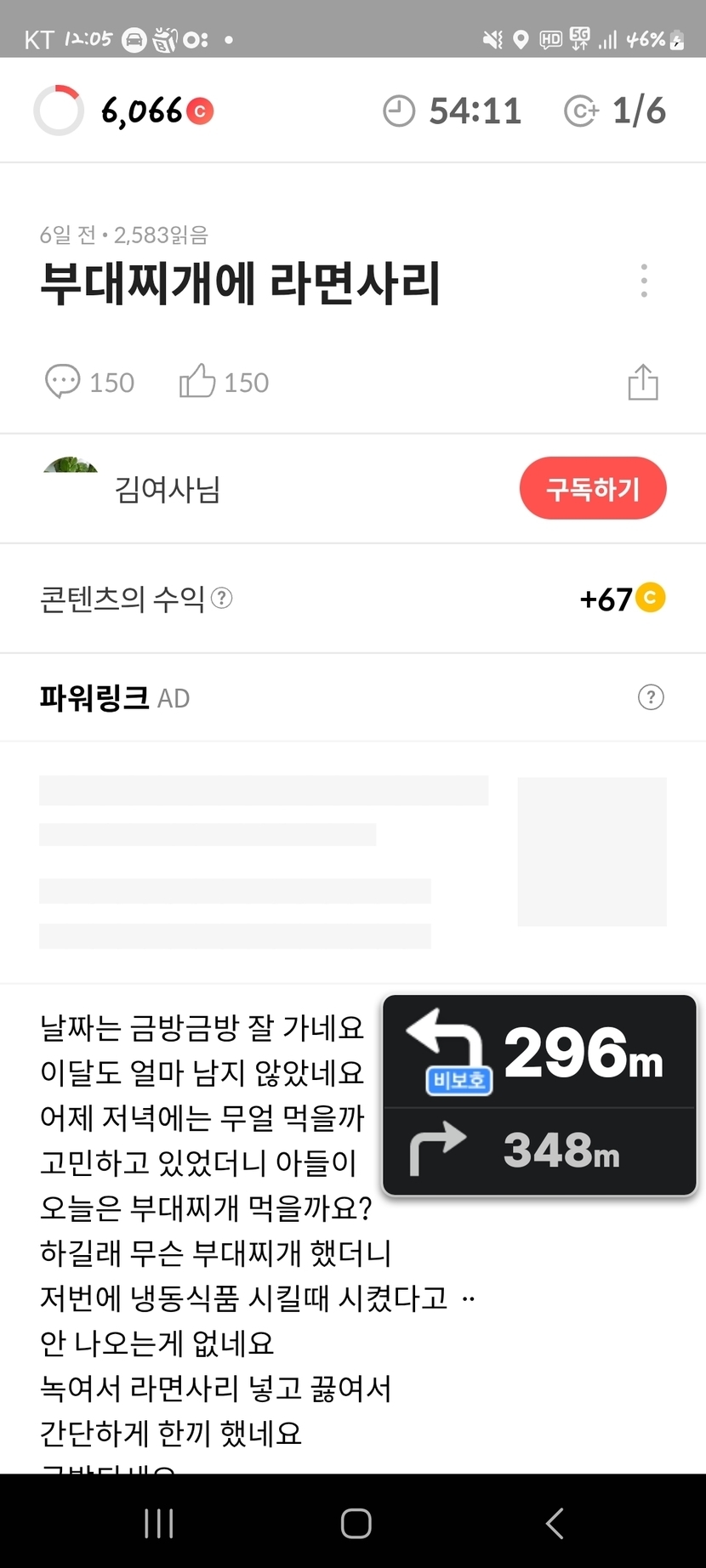The width and height of the screenshot is (706, 1568).
Task: Open recent apps from navigation bar
Action: (x=159, y=1523)
